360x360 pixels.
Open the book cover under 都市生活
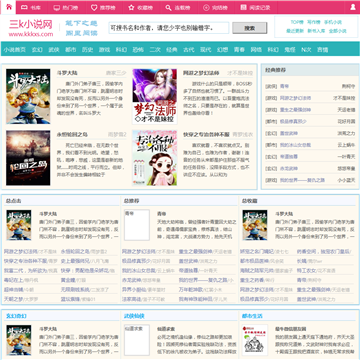(255, 340)
